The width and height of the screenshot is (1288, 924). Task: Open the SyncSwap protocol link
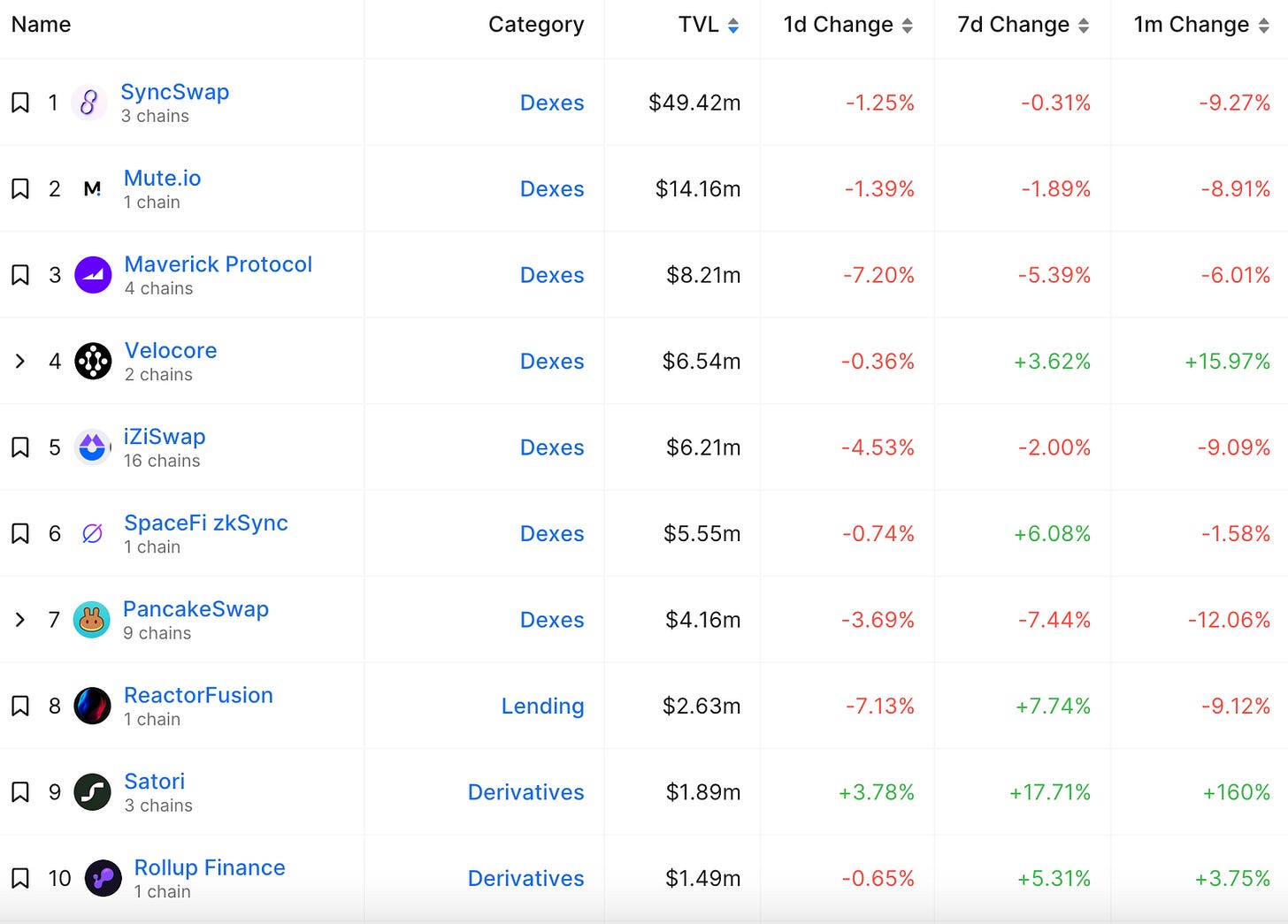click(175, 92)
